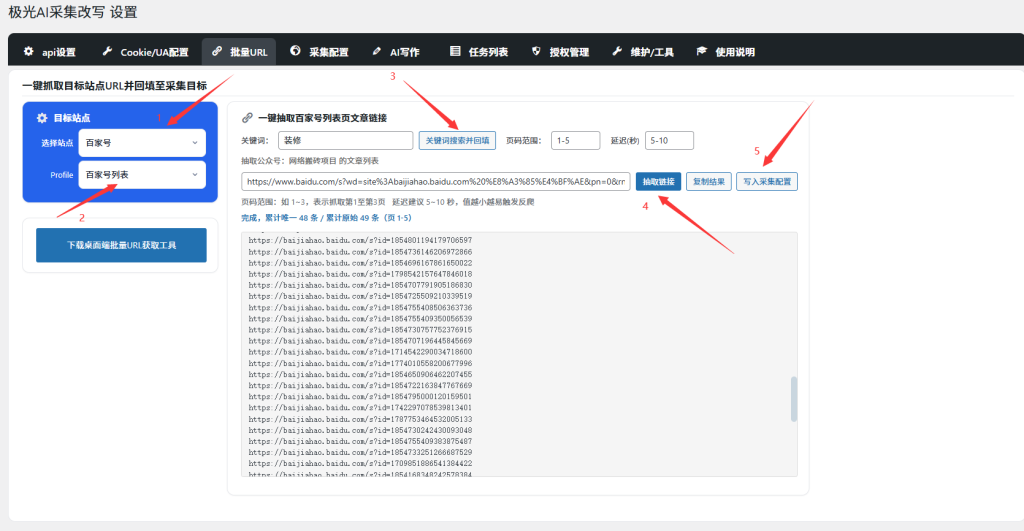This screenshot has height=531, width=1024.
Task: Click URL row ending in id=1854650906462207455
Action: [360, 374]
